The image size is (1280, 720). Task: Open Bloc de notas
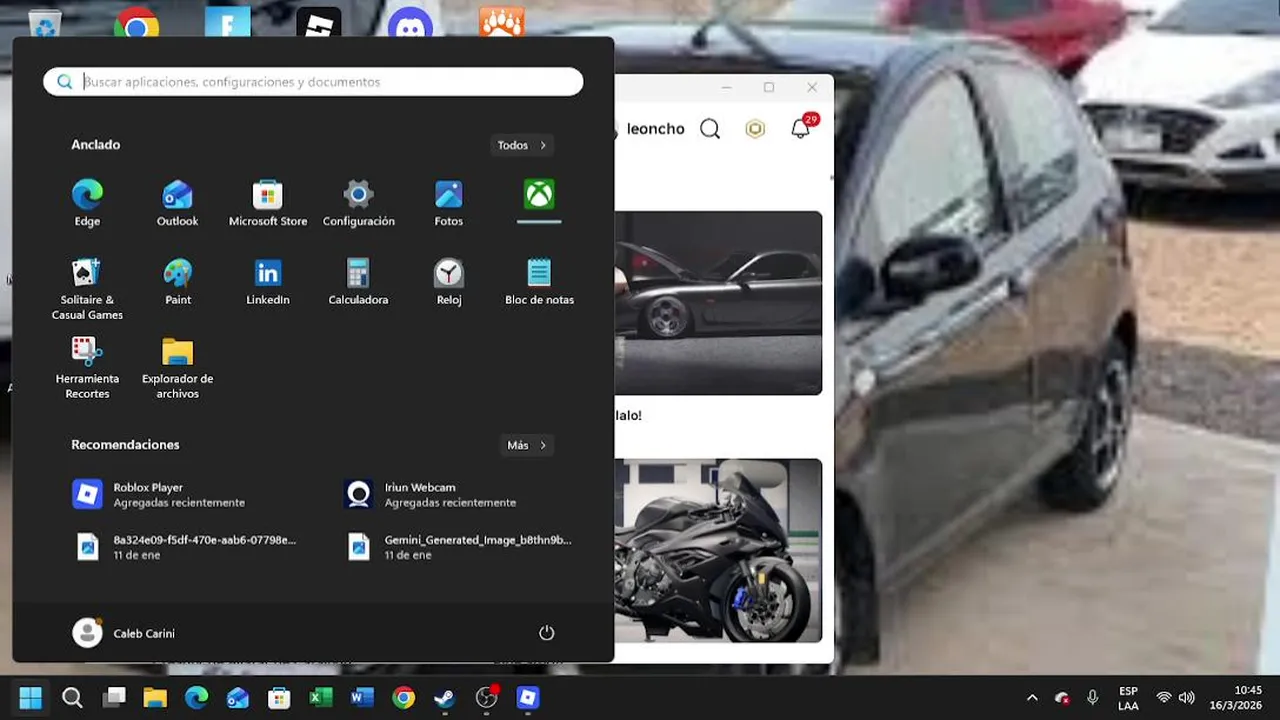click(x=539, y=282)
